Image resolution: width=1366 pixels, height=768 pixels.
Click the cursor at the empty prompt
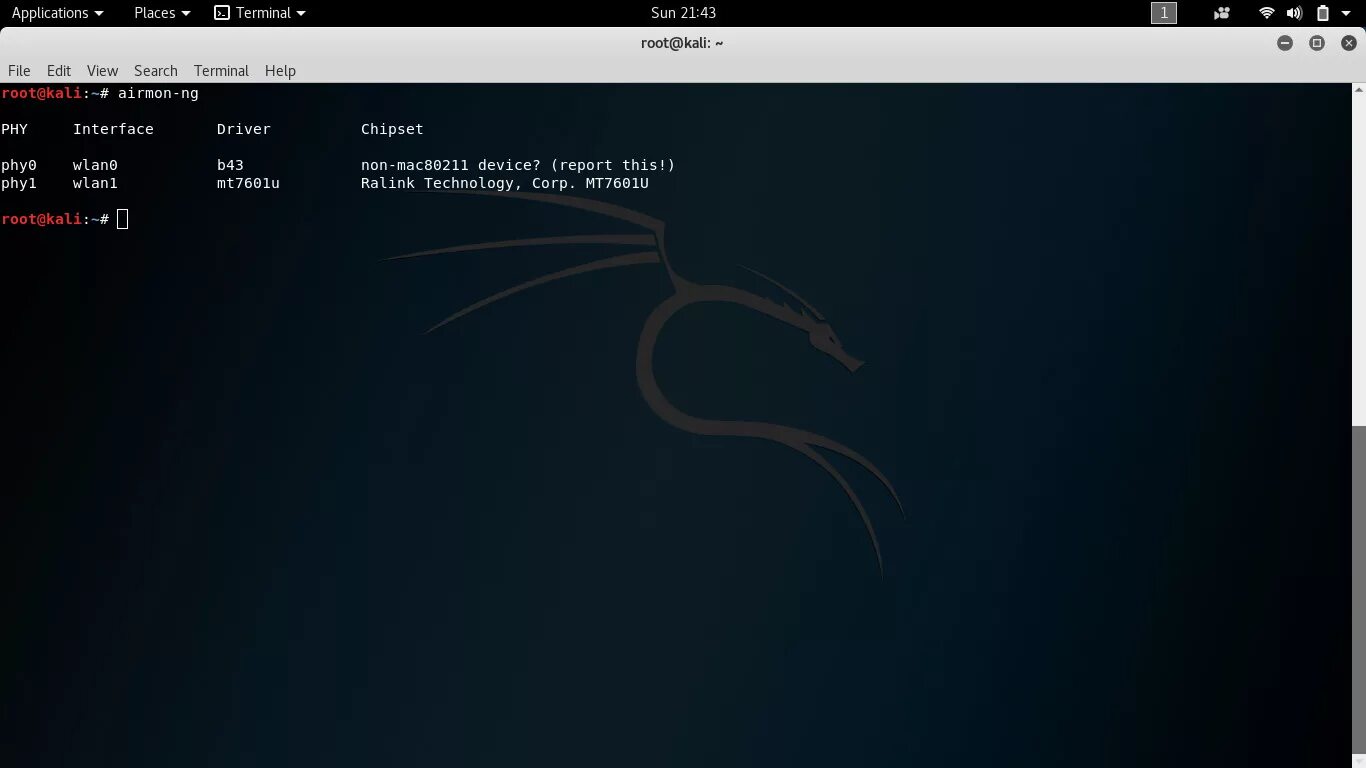(x=122, y=219)
